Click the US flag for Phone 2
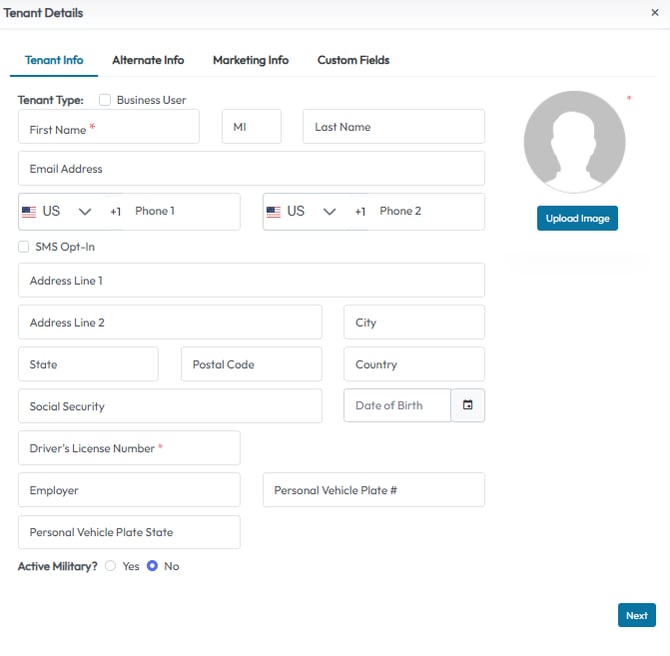The image size is (670, 656). pyautogui.click(x=273, y=212)
